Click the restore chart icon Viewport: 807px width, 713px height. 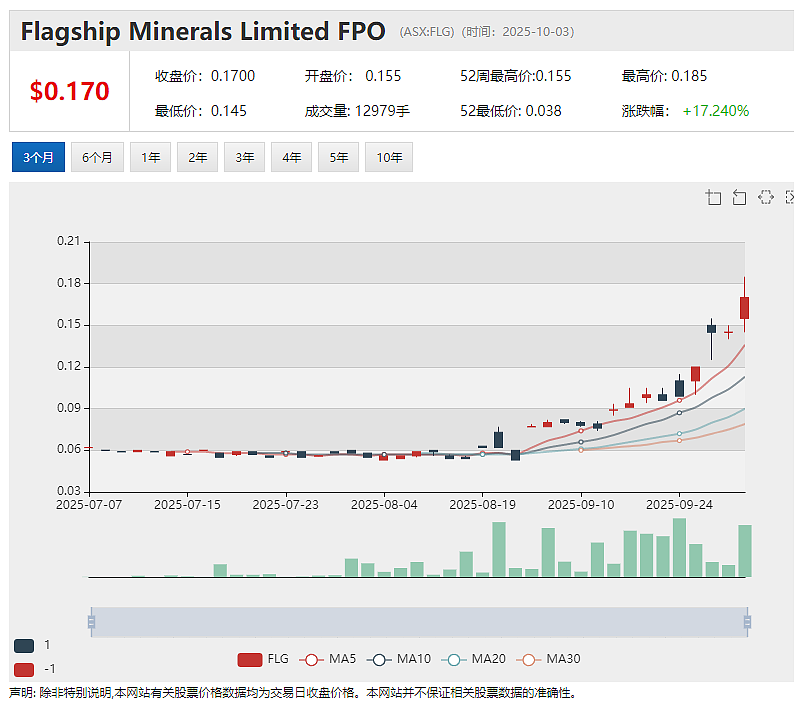(x=766, y=197)
